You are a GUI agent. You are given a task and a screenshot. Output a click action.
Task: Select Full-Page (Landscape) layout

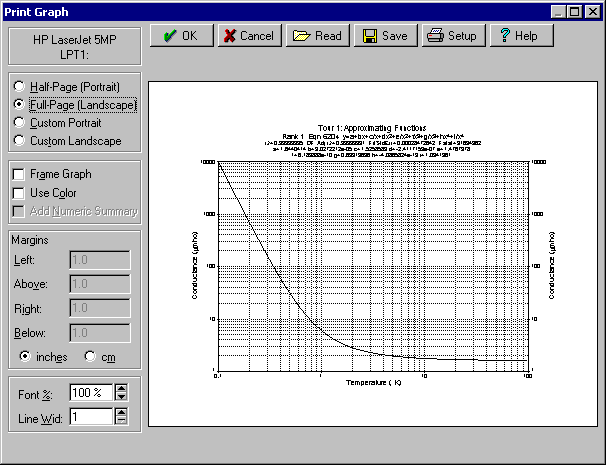coord(19,104)
